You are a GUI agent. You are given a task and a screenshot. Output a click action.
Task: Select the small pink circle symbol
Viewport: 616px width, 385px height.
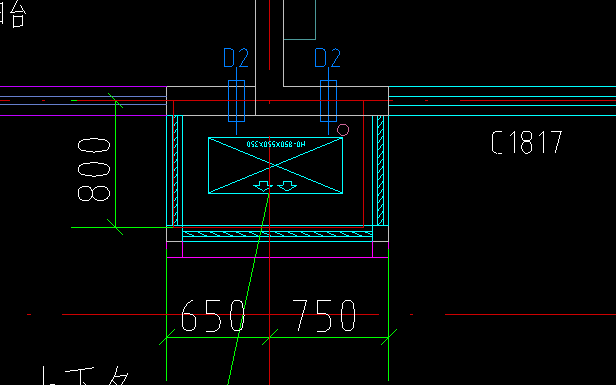point(343,130)
